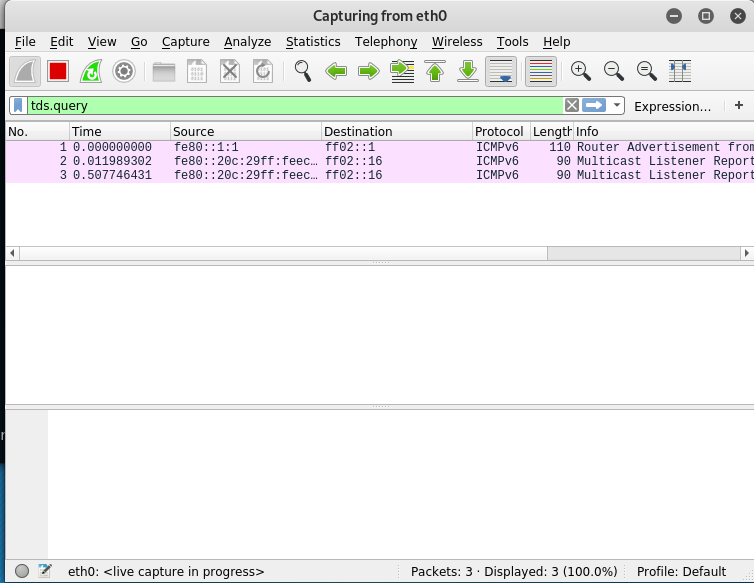
Task: Jump to the last packet icon
Action: click(468, 72)
